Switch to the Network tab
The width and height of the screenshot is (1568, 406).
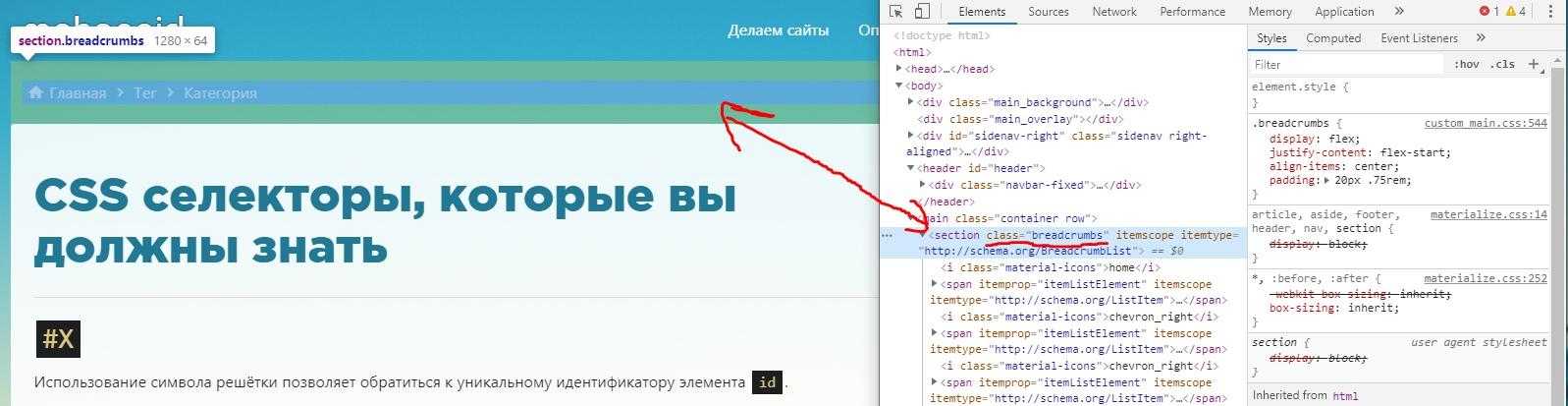pos(1113,12)
